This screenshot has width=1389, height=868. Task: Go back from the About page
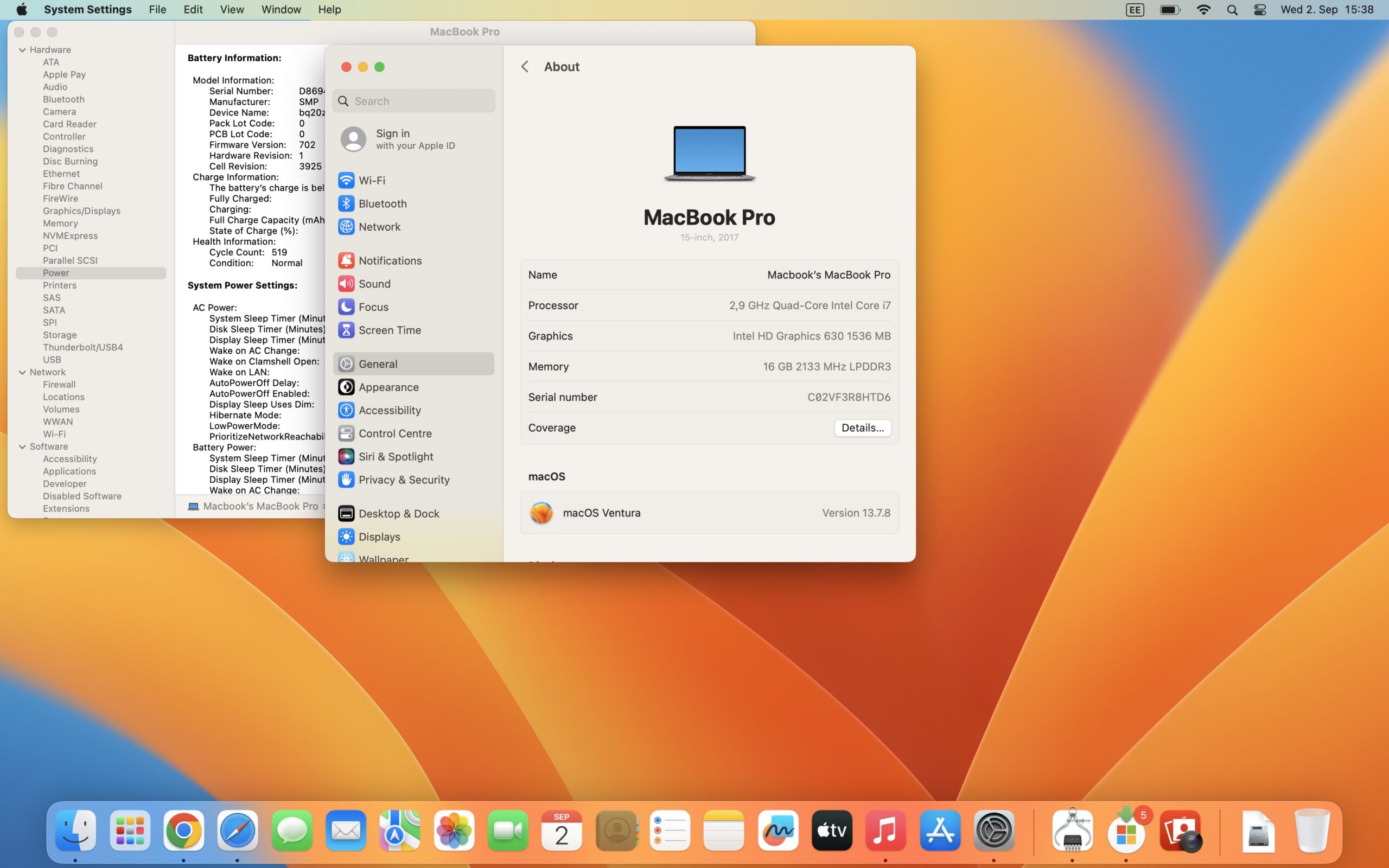click(525, 67)
